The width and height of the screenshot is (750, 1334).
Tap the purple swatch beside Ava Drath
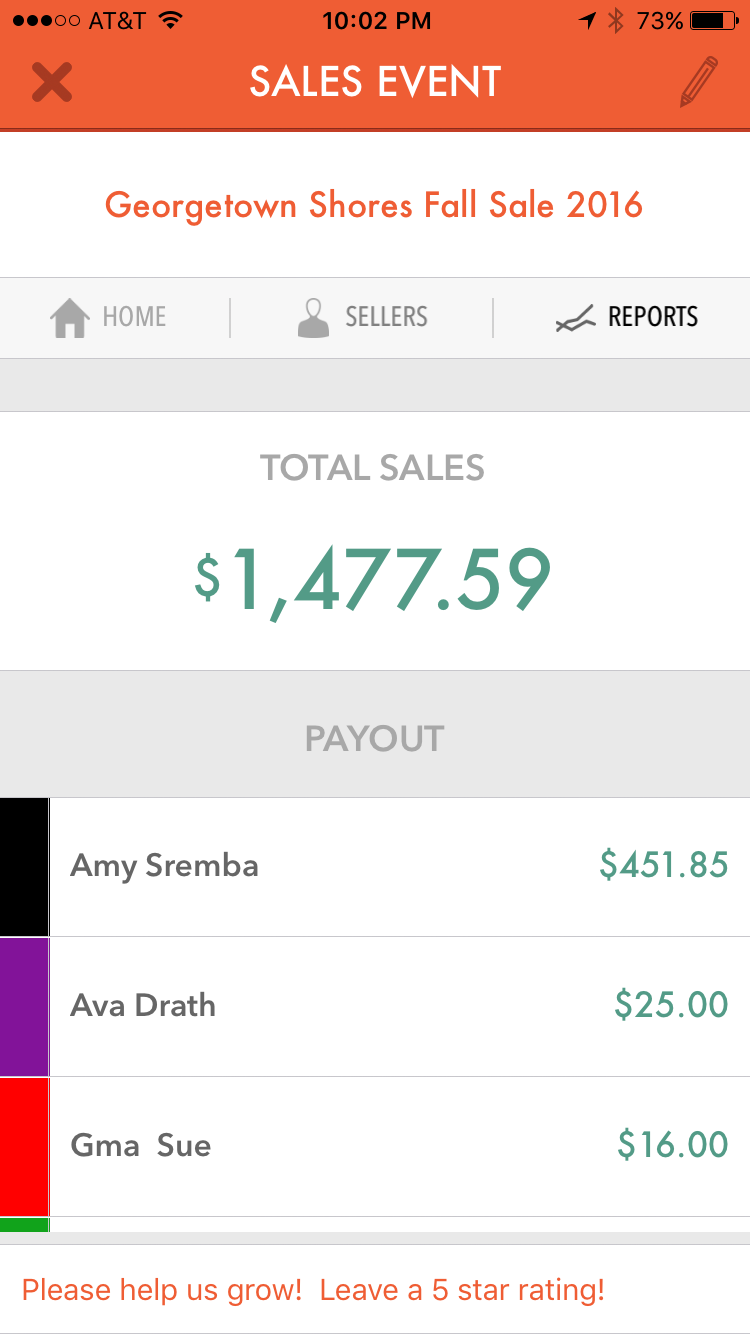pos(24,1007)
